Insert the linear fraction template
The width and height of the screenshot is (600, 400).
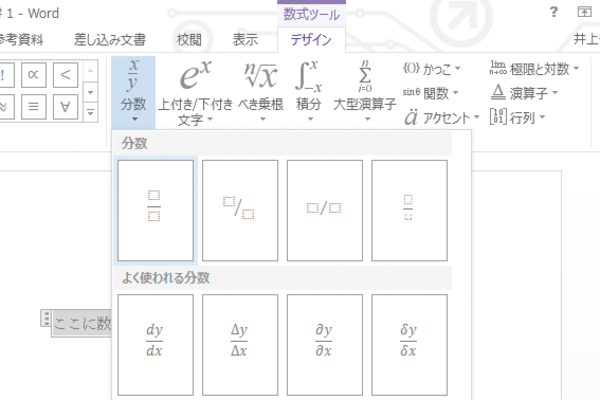click(x=324, y=211)
